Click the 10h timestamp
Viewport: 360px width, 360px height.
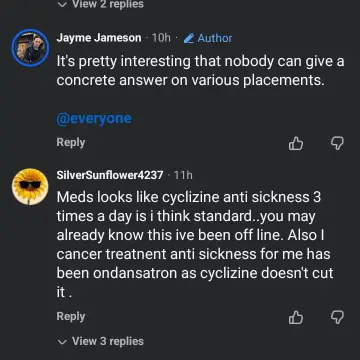pos(161,38)
